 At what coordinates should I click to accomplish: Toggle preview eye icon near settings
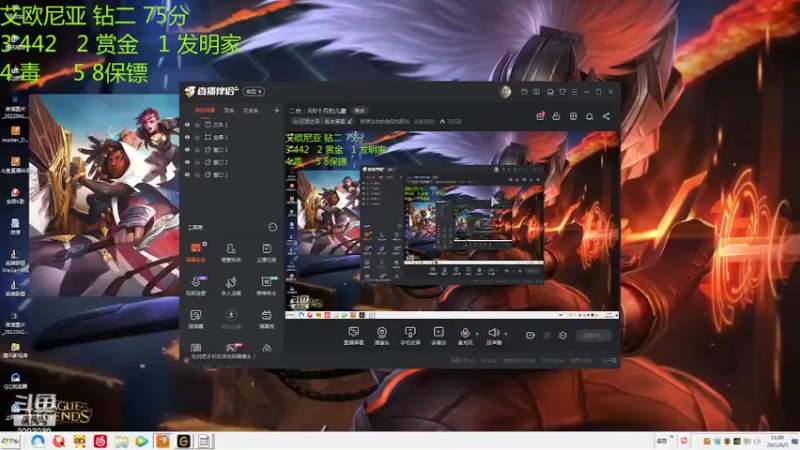click(546, 335)
